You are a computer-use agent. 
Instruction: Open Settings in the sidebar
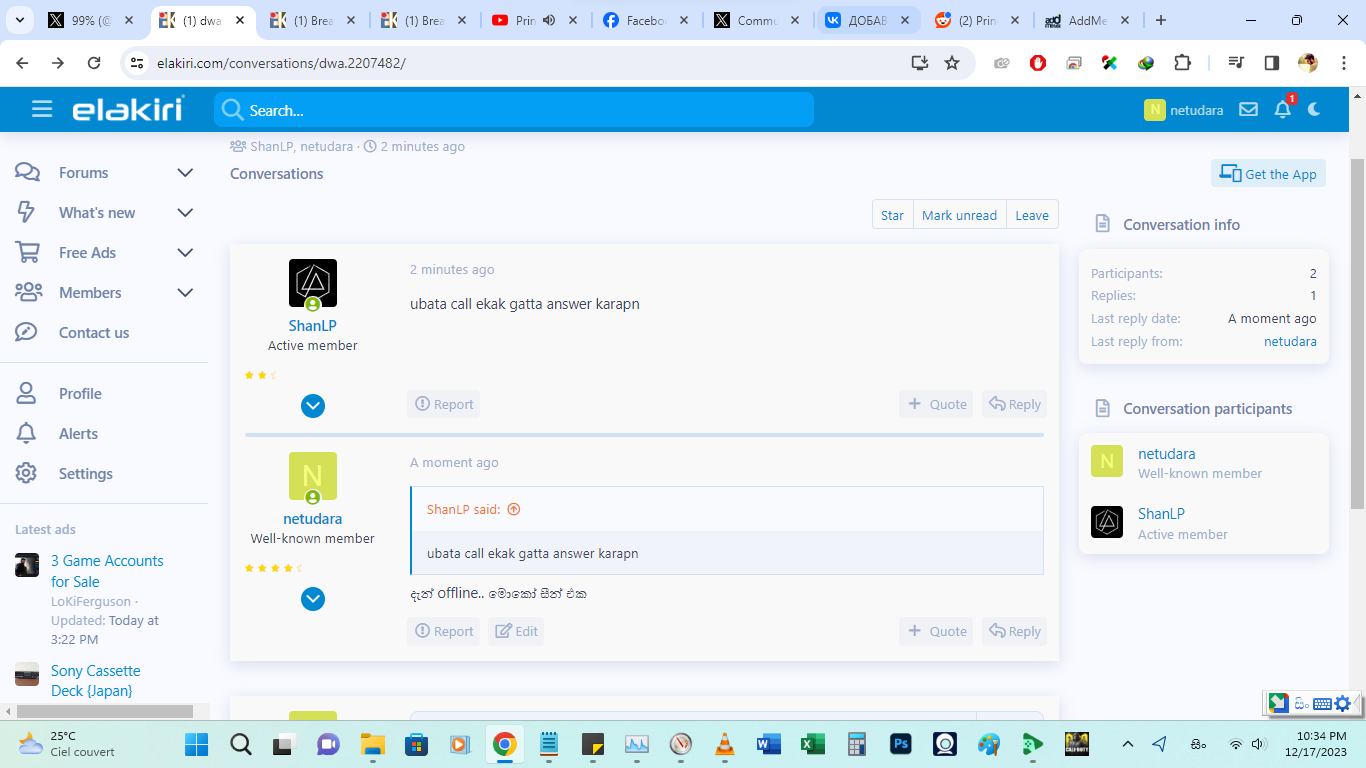click(x=86, y=474)
